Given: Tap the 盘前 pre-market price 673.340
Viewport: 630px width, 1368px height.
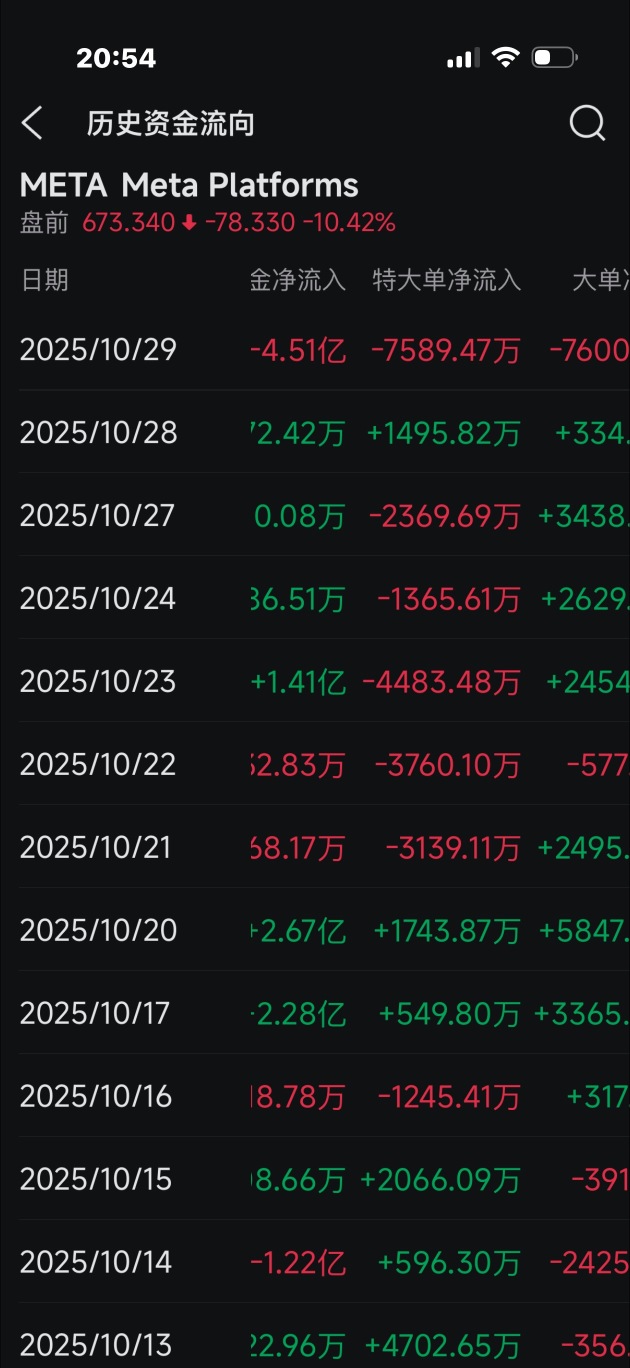Looking at the screenshot, I should coord(128,223).
